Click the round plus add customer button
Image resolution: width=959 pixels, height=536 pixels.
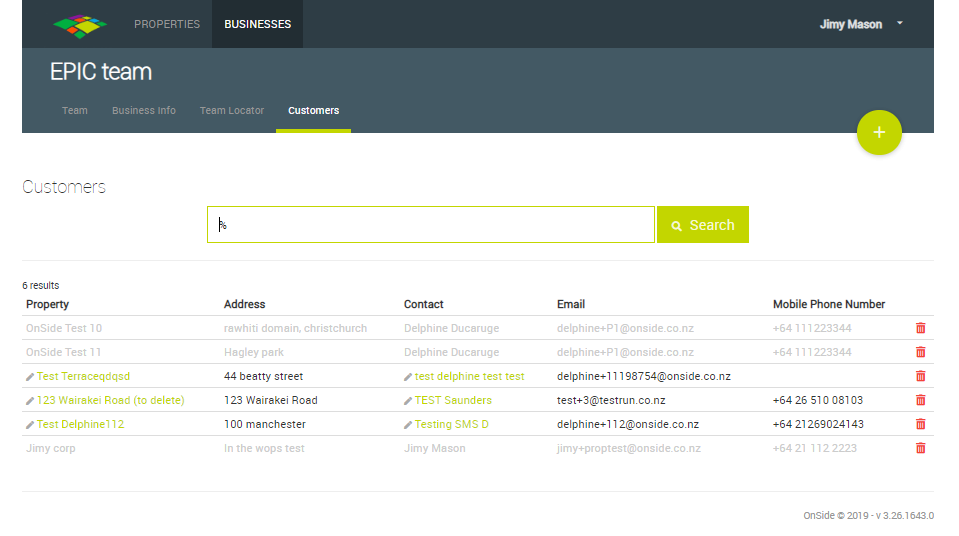[x=879, y=132]
